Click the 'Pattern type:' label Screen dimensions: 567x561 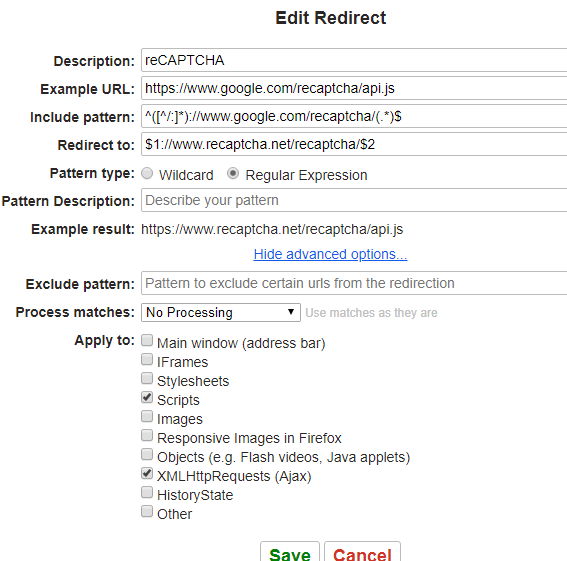[x=92, y=173]
